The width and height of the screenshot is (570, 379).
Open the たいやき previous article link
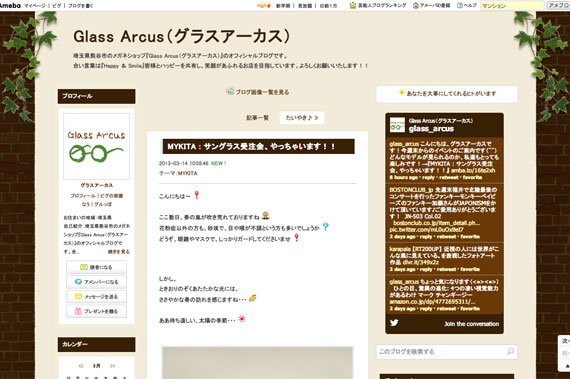click(302, 118)
